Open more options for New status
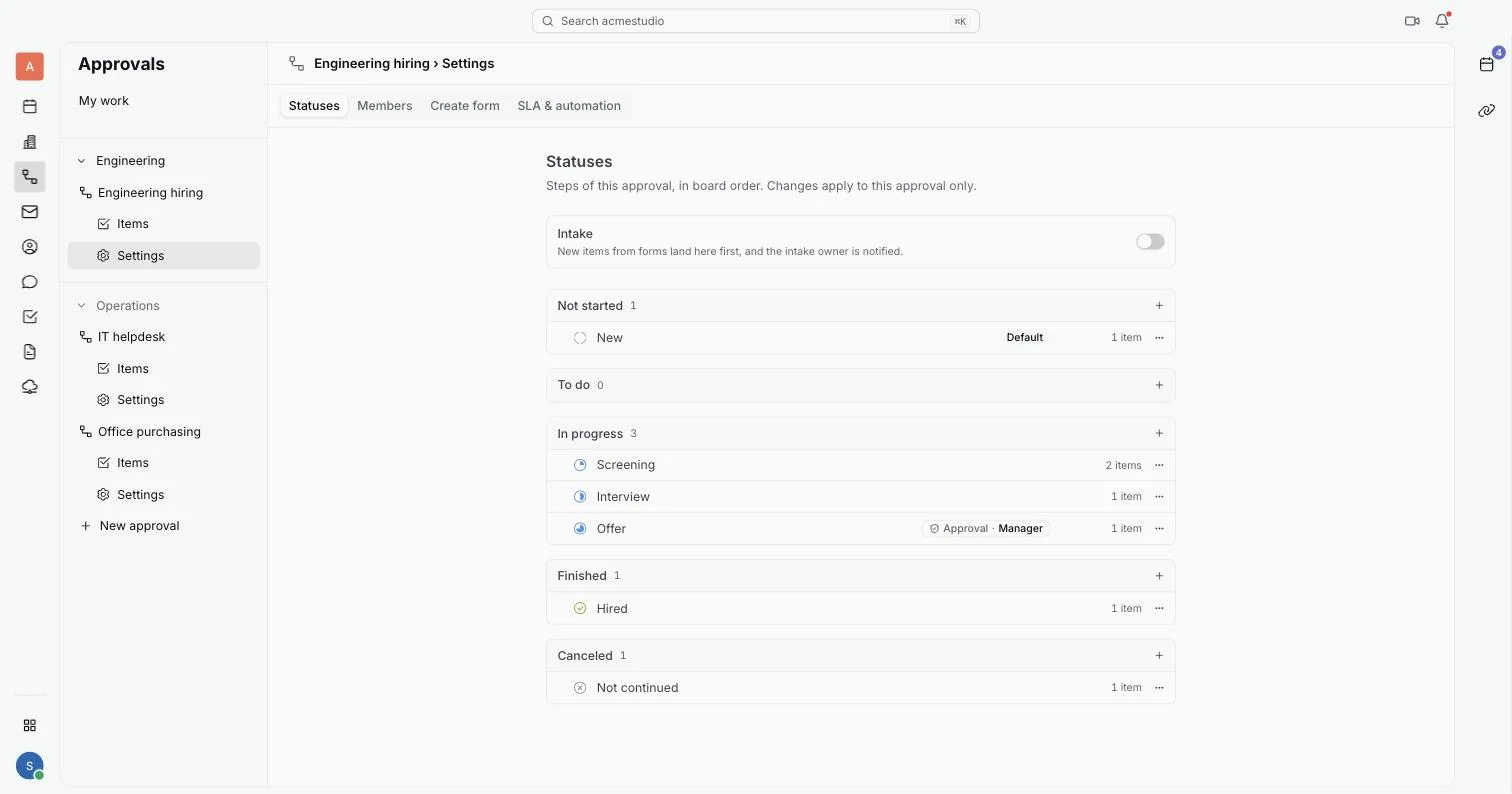 (1159, 338)
